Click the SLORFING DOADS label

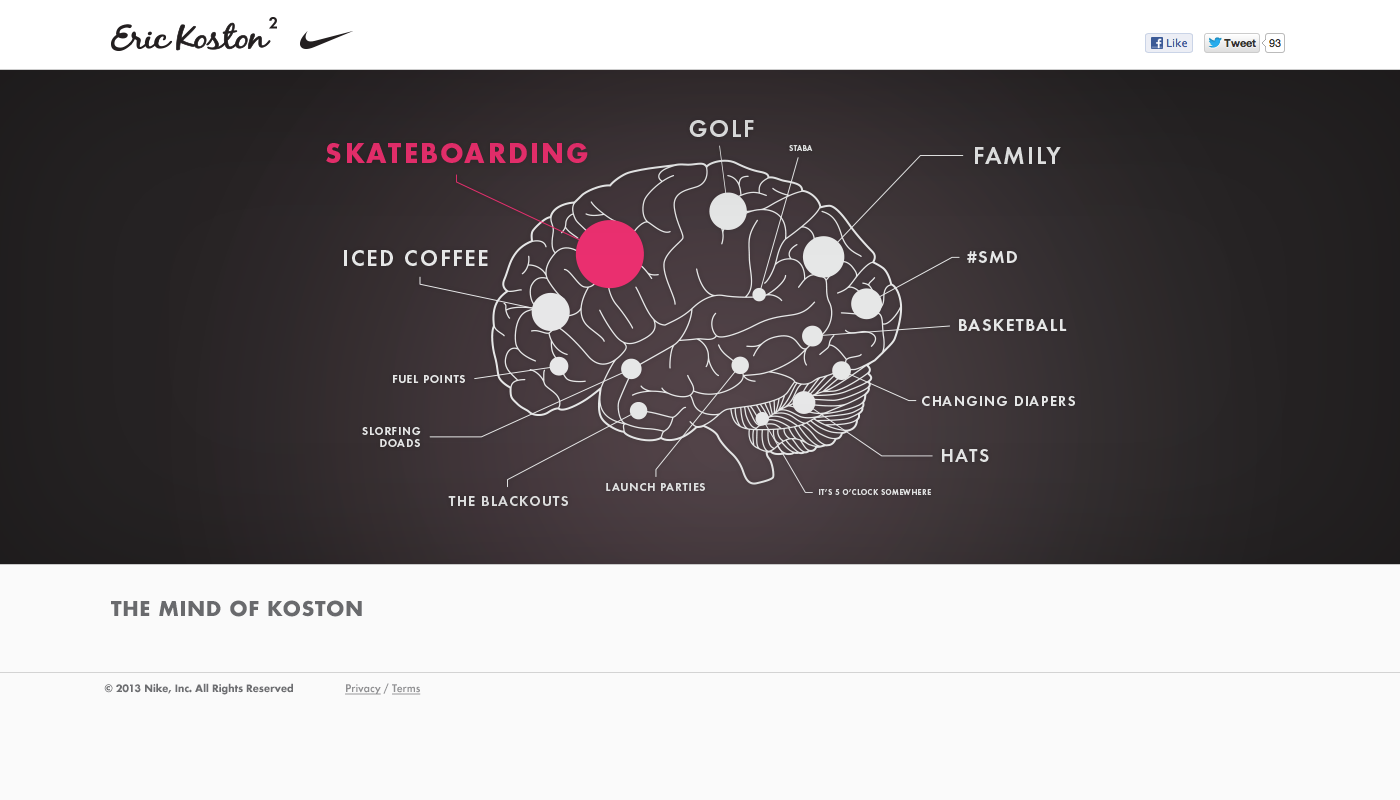coord(392,437)
